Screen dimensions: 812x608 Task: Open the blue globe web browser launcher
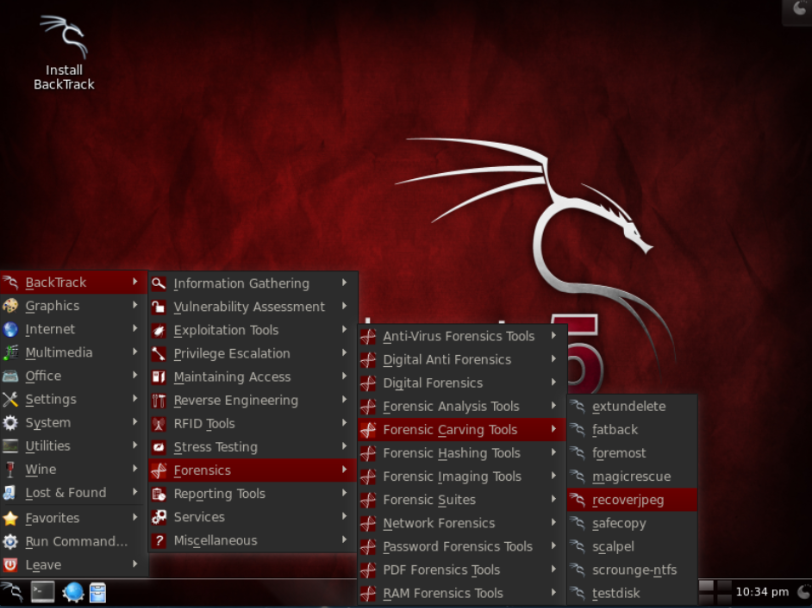(x=73, y=592)
